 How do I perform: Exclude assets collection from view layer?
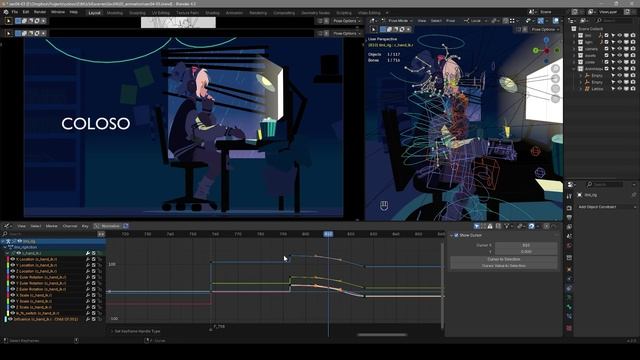click(606, 56)
